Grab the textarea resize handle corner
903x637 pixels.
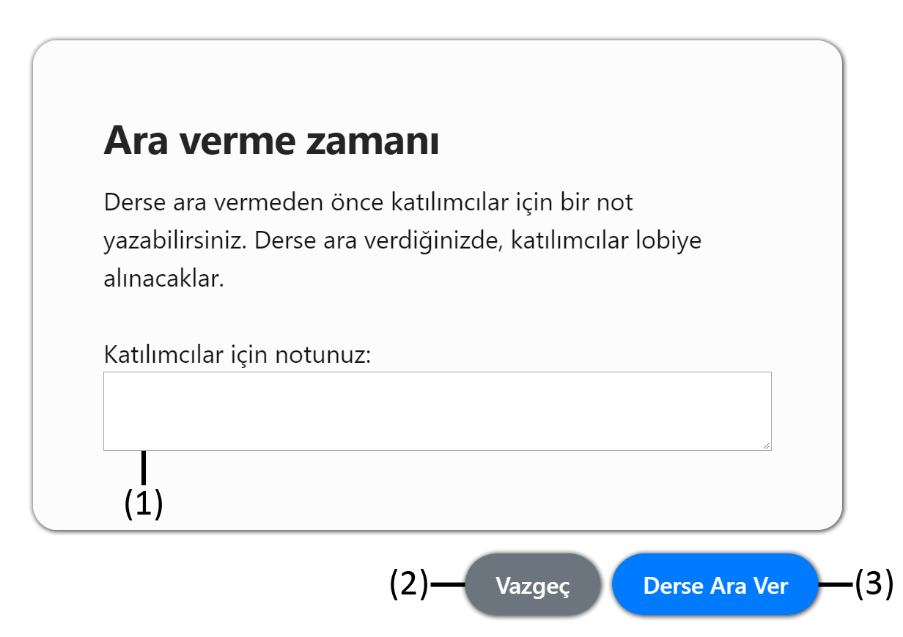[x=767, y=445]
